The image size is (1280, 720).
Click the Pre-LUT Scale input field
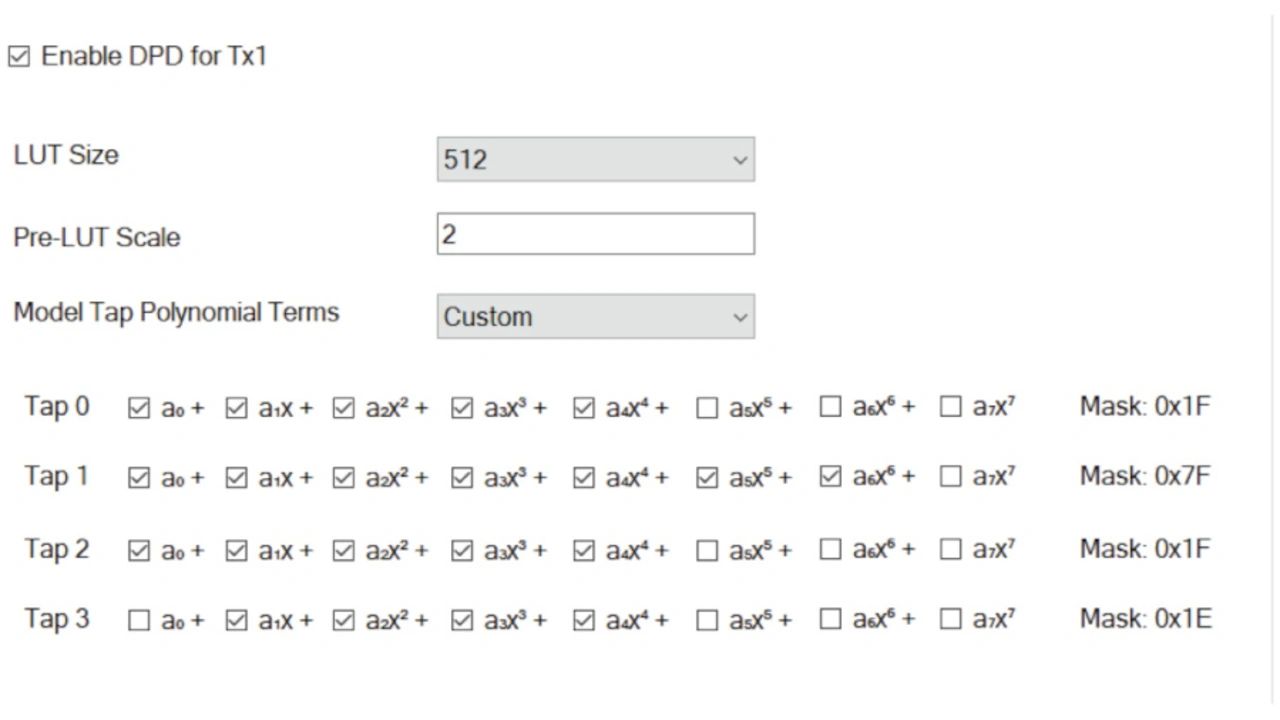pos(595,234)
